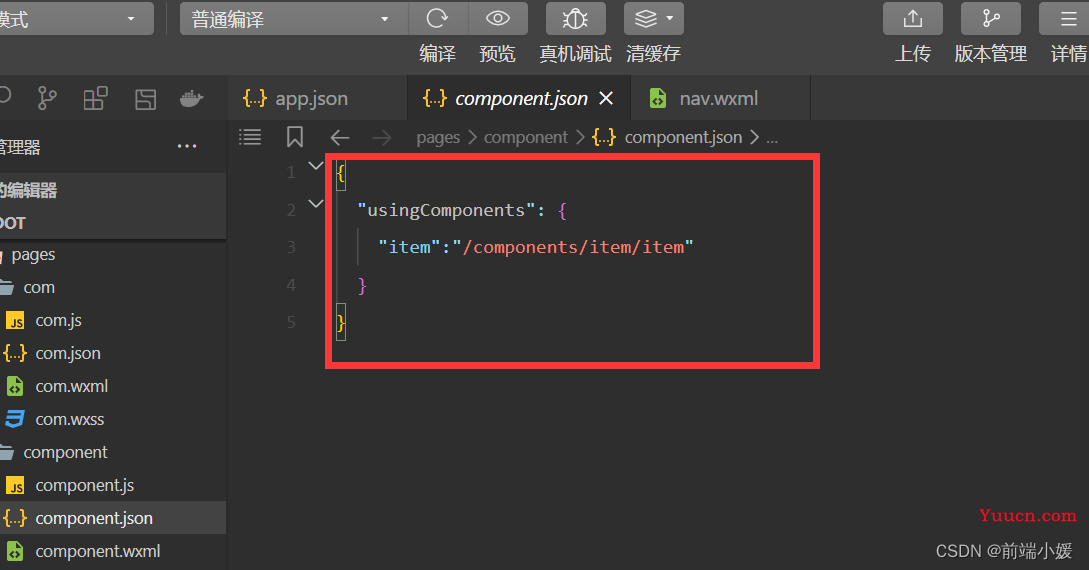Open details hamburger icon
This screenshot has width=1089, height=570.
[1068, 19]
